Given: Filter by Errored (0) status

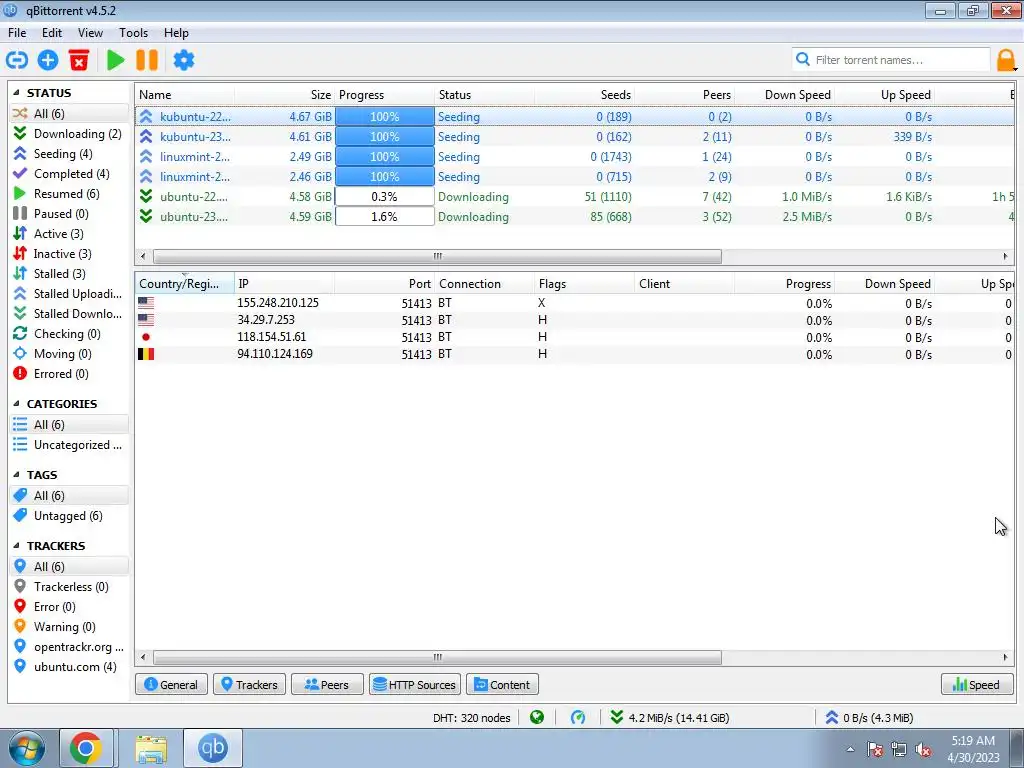Looking at the screenshot, I should point(69,374).
